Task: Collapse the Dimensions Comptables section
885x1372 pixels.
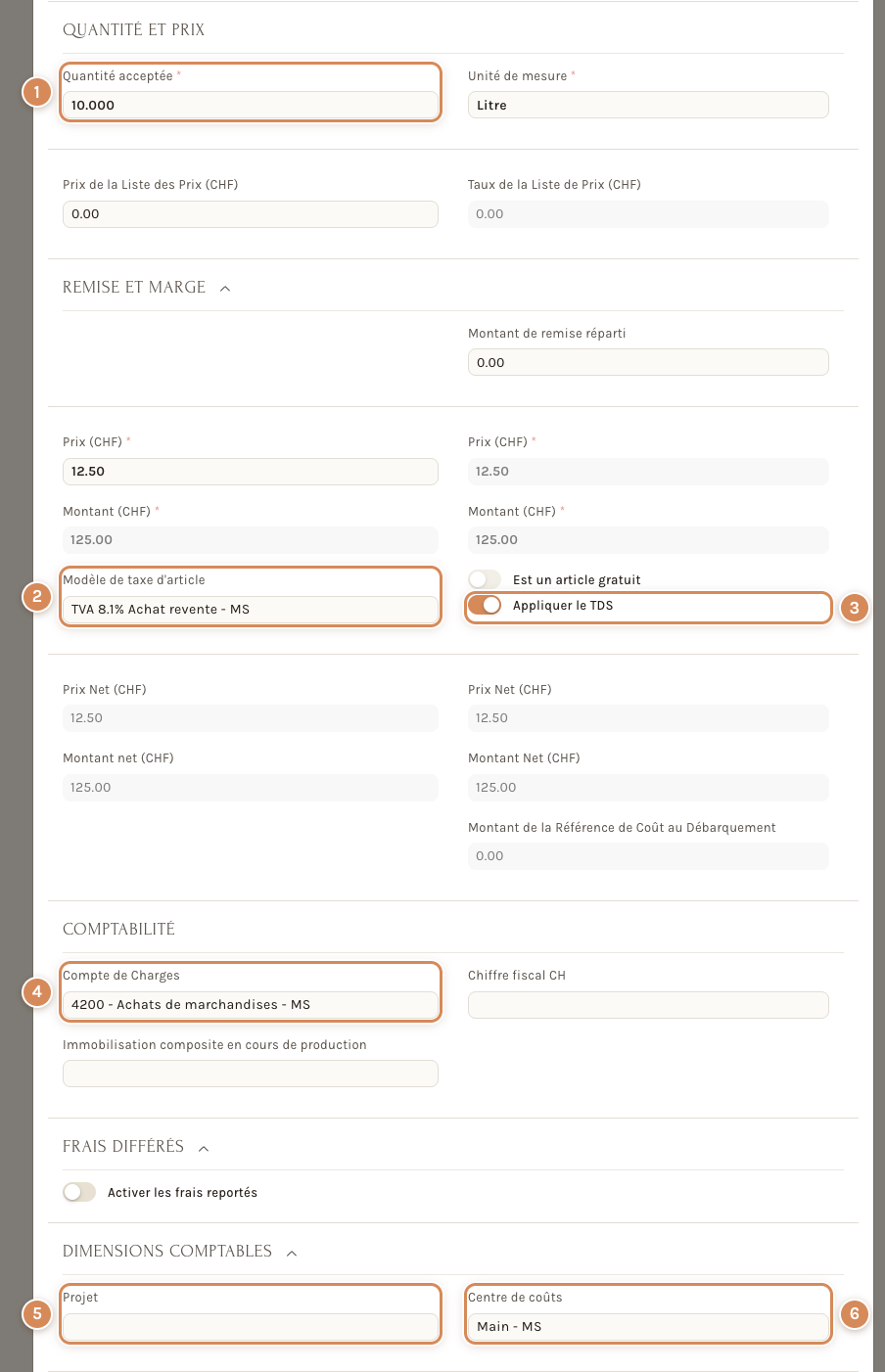Action: [x=292, y=1252]
